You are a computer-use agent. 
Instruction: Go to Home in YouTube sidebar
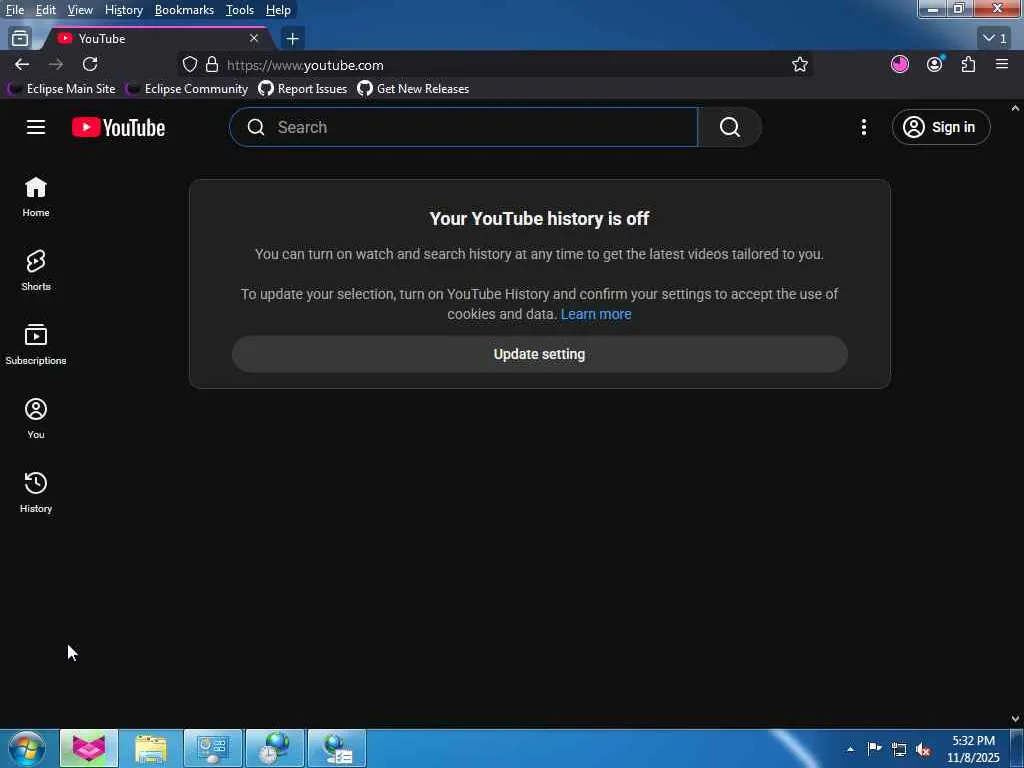36,197
